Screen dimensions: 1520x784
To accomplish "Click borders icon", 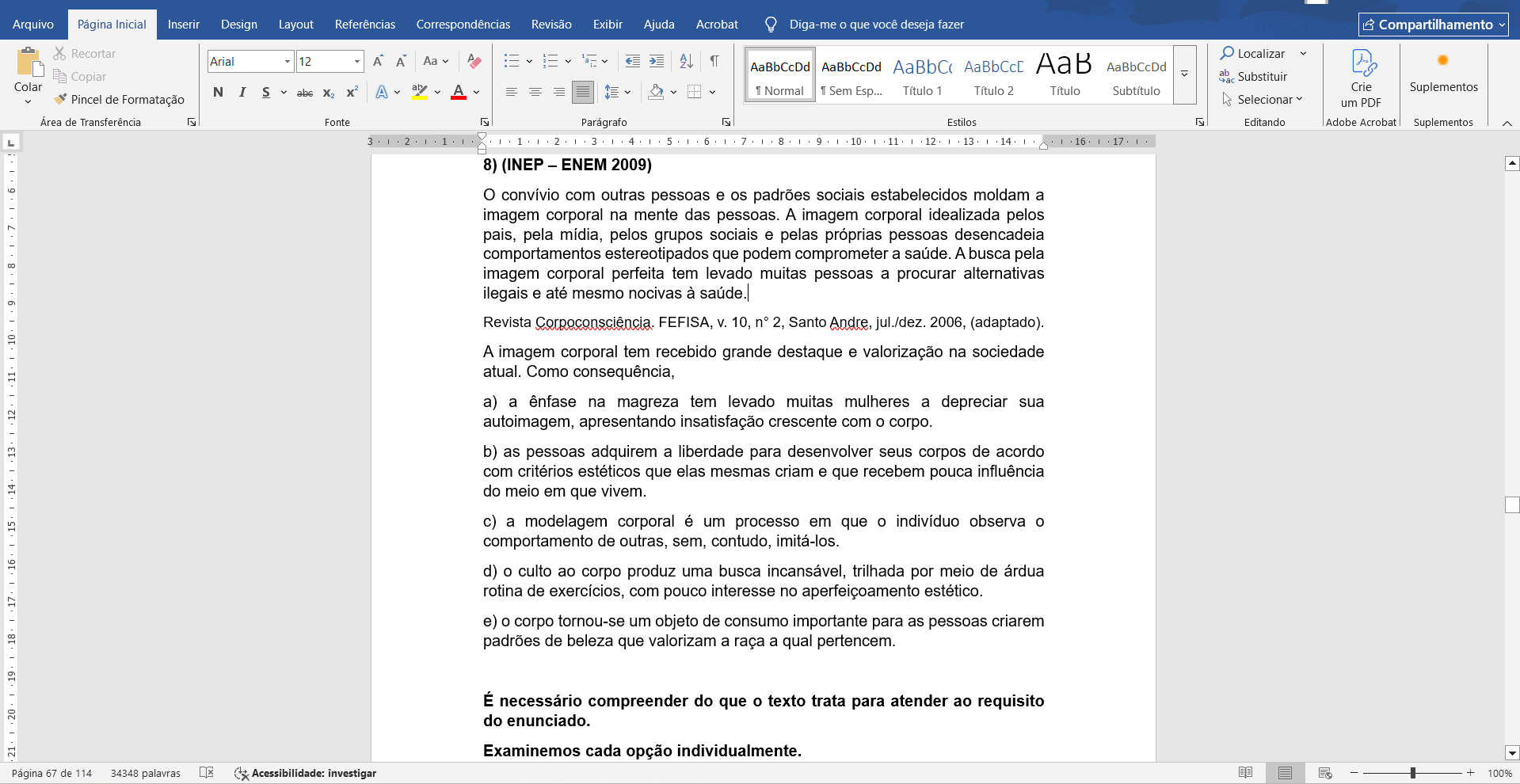I will tap(695, 93).
